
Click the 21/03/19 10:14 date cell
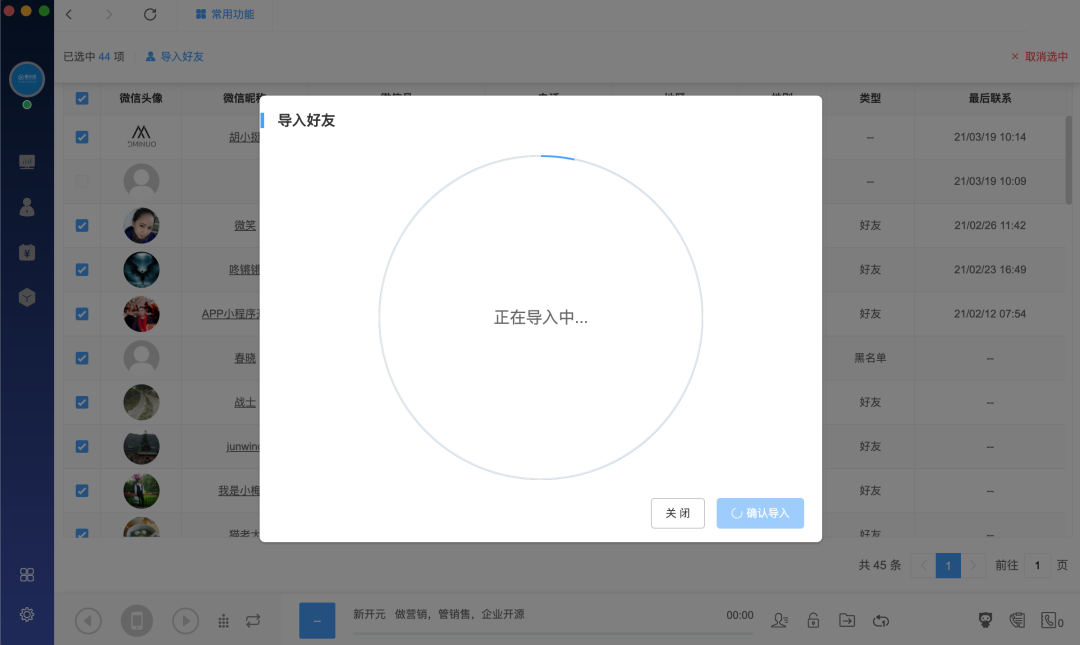pyautogui.click(x=990, y=137)
